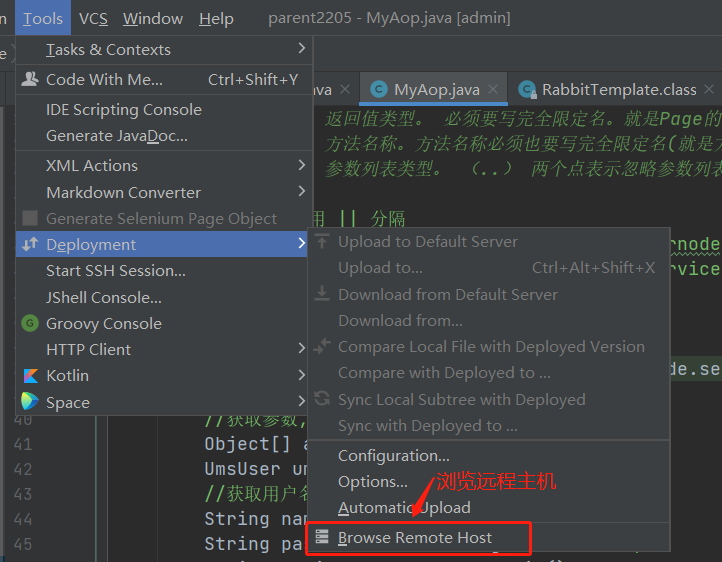Close the RabbitTemplate.class tab
This screenshot has height=562, width=722.
point(709,89)
